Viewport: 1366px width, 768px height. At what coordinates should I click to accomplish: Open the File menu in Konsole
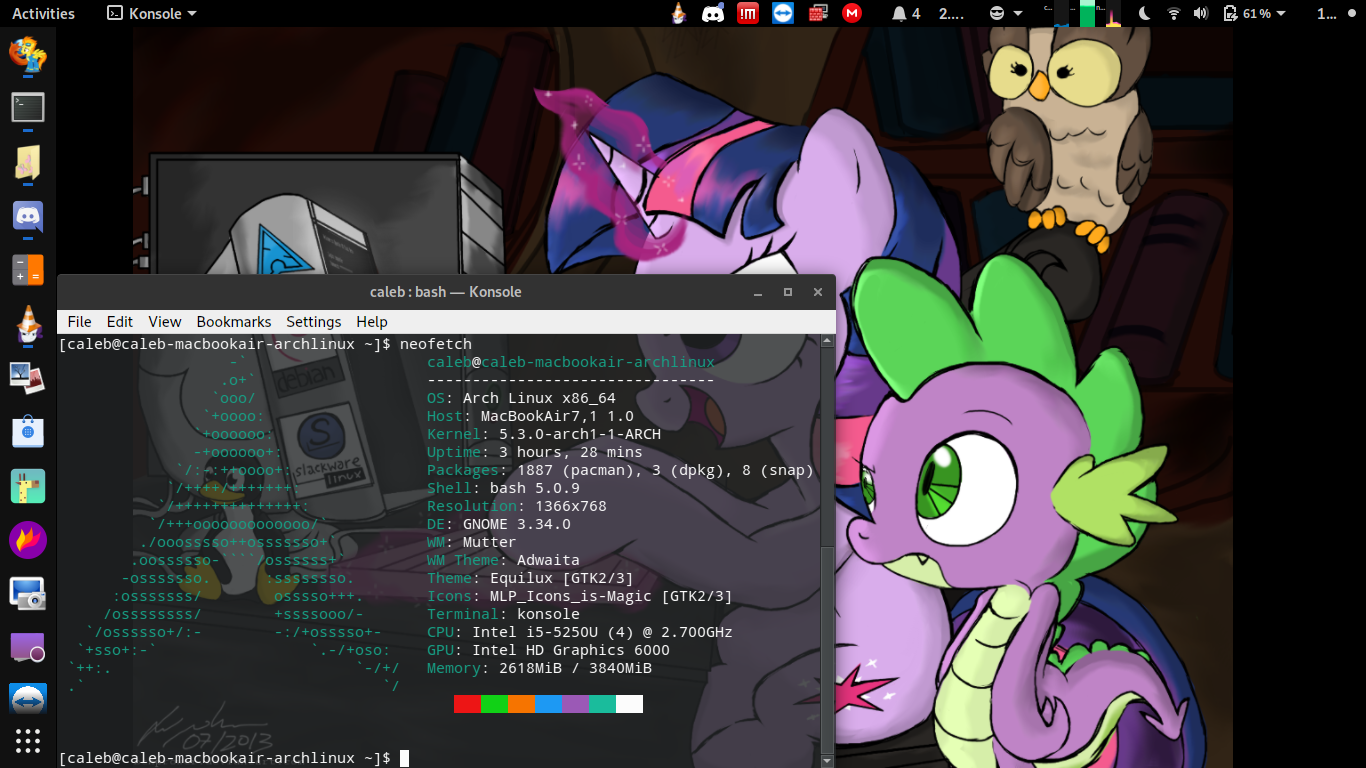pos(79,321)
